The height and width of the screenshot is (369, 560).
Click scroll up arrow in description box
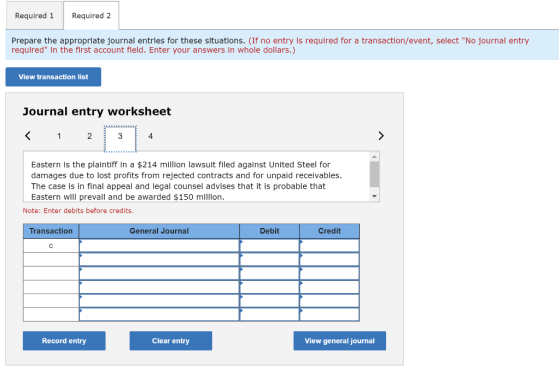click(x=374, y=157)
